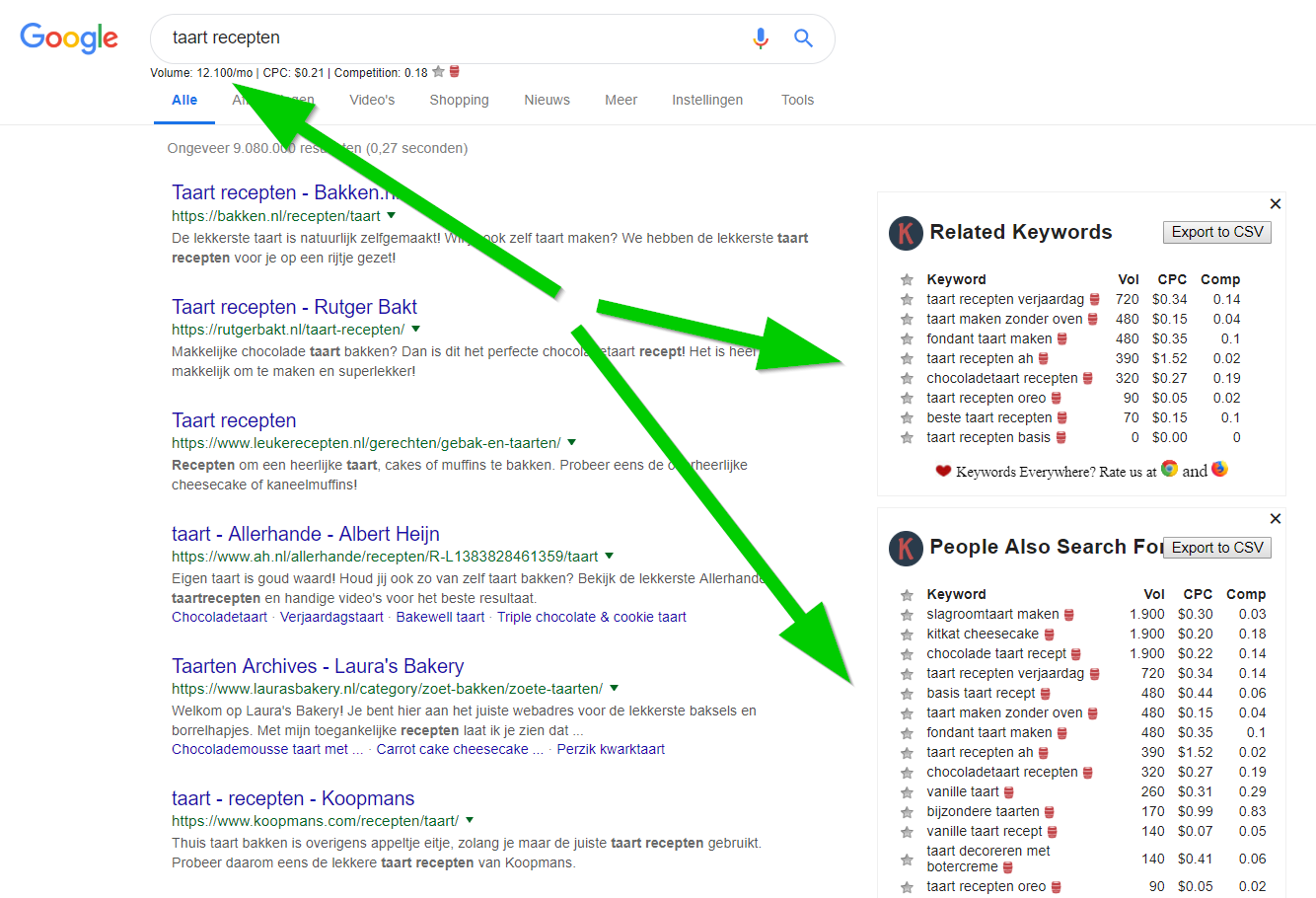Switch to the Shopping tab
Image resolution: width=1316 pixels, height=898 pixels.
pos(459,100)
